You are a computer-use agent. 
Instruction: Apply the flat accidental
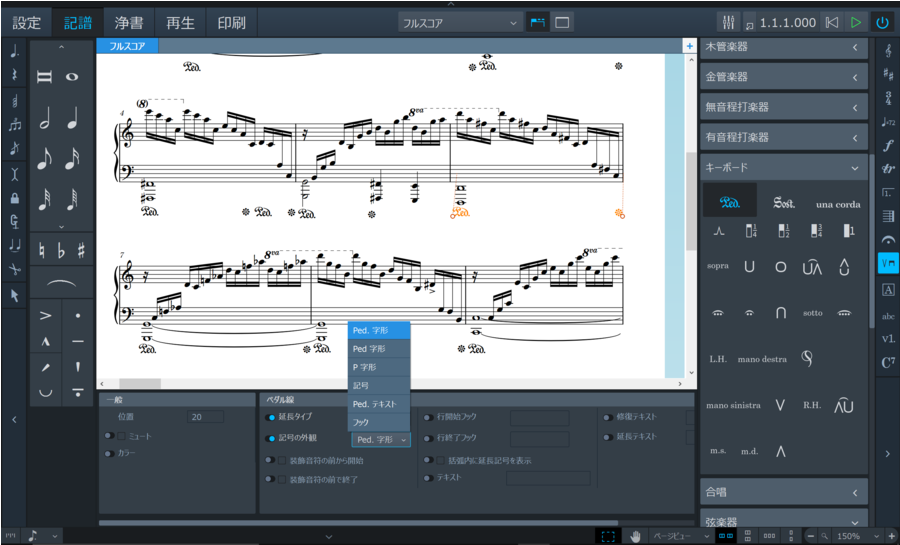click(x=61, y=250)
